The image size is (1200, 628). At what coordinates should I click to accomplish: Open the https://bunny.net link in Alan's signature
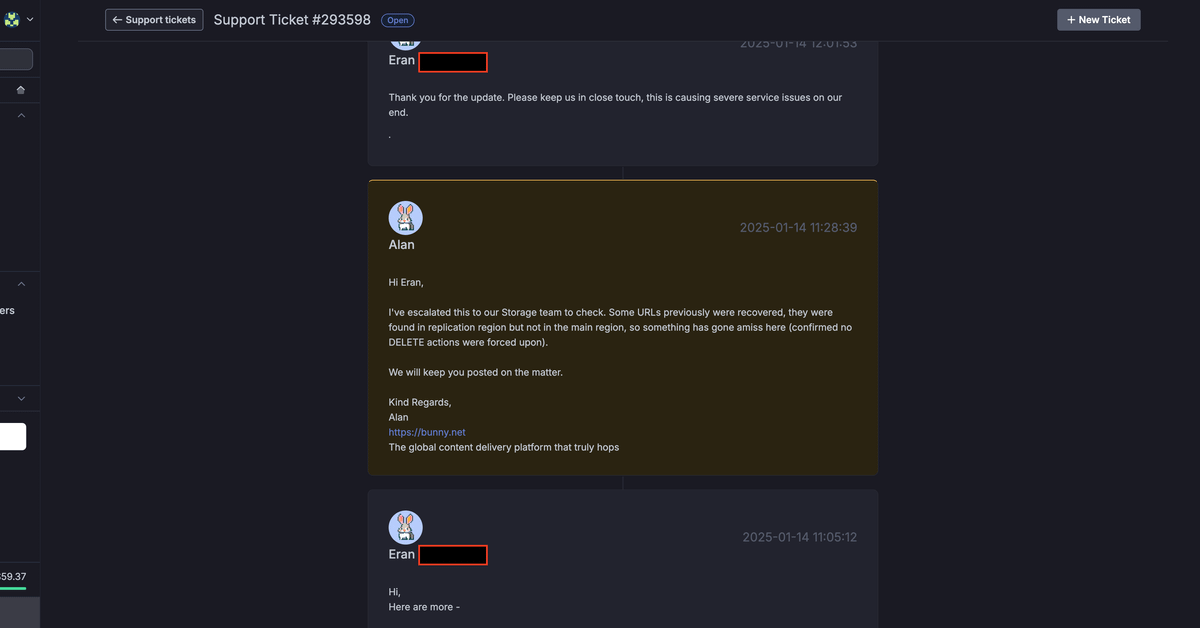coord(427,432)
